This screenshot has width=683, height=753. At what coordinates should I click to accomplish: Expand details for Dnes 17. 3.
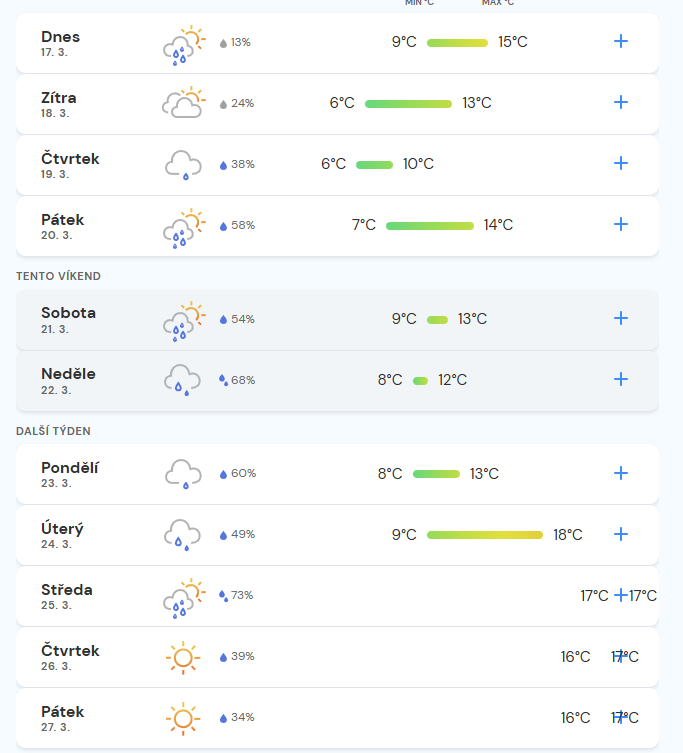click(x=621, y=41)
